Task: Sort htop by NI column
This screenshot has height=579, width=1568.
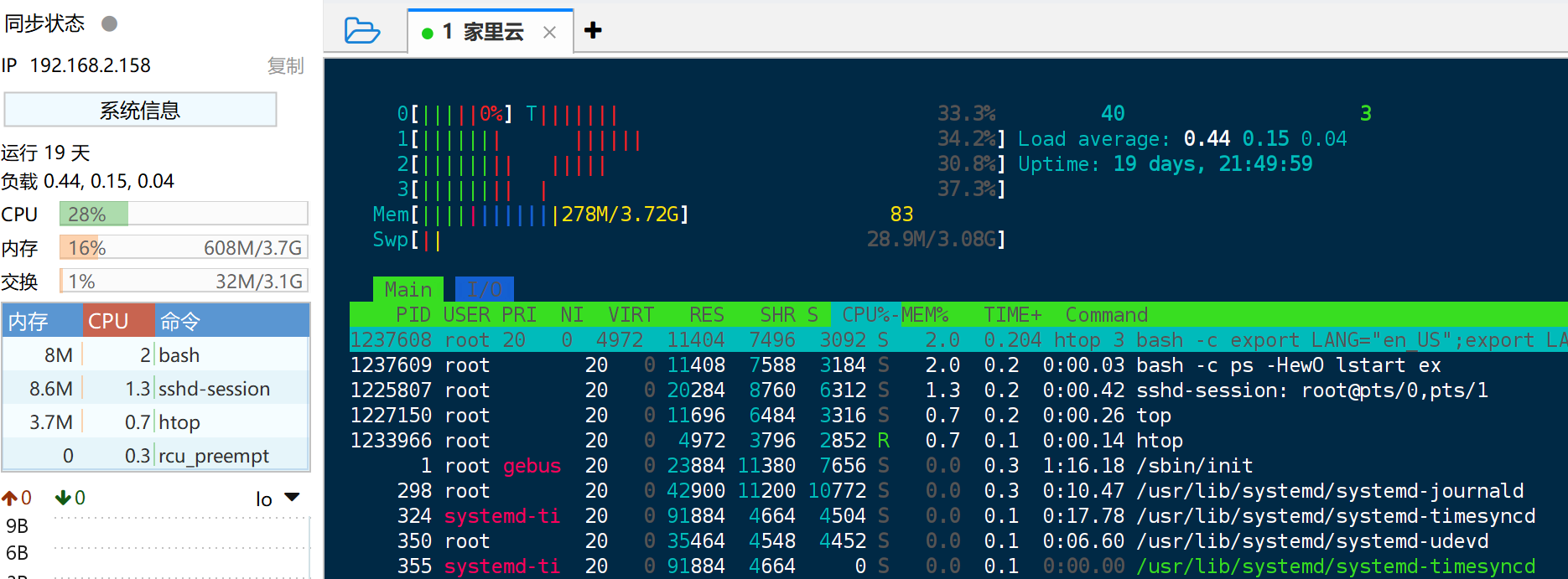Action: coord(572,314)
